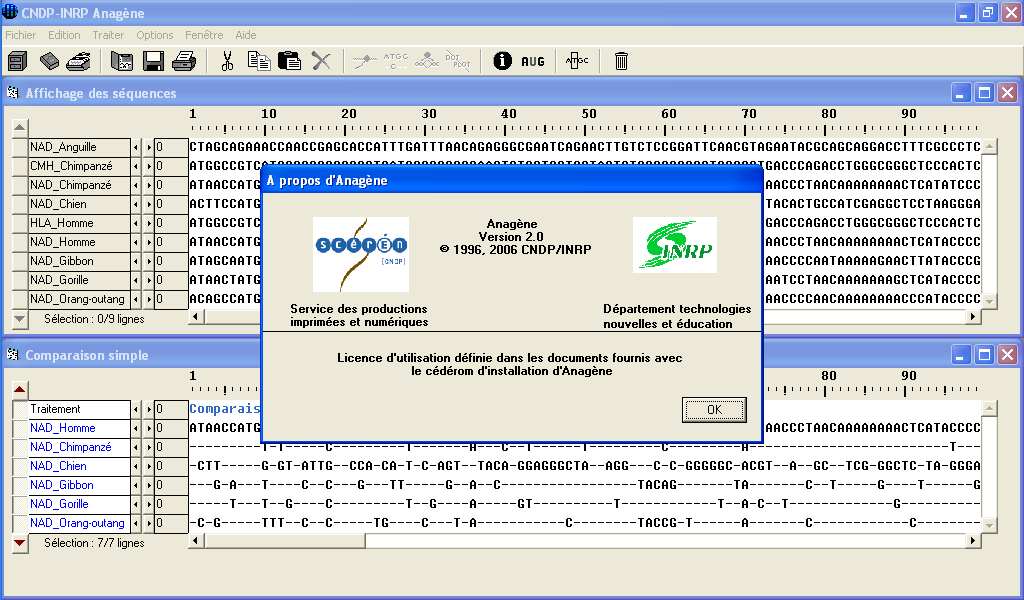Shift CMH_Chimpanzé sequence right with its arrow
Image resolution: width=1024 pixels, height=600 pixels.
click(x=149, y=166)
